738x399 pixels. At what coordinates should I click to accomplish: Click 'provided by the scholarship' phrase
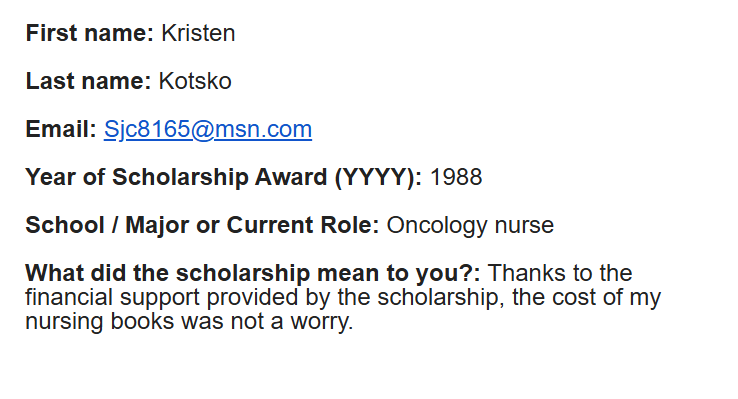click(x=356, y=297)
